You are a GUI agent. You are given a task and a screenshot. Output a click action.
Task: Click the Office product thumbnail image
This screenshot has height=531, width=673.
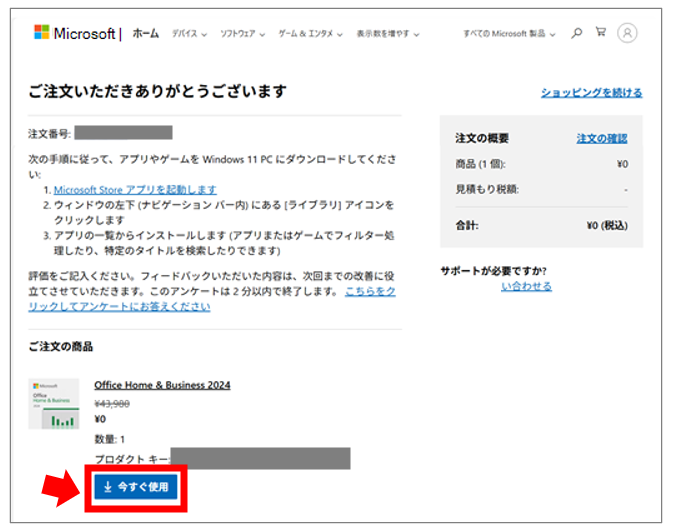coord(54,404)
